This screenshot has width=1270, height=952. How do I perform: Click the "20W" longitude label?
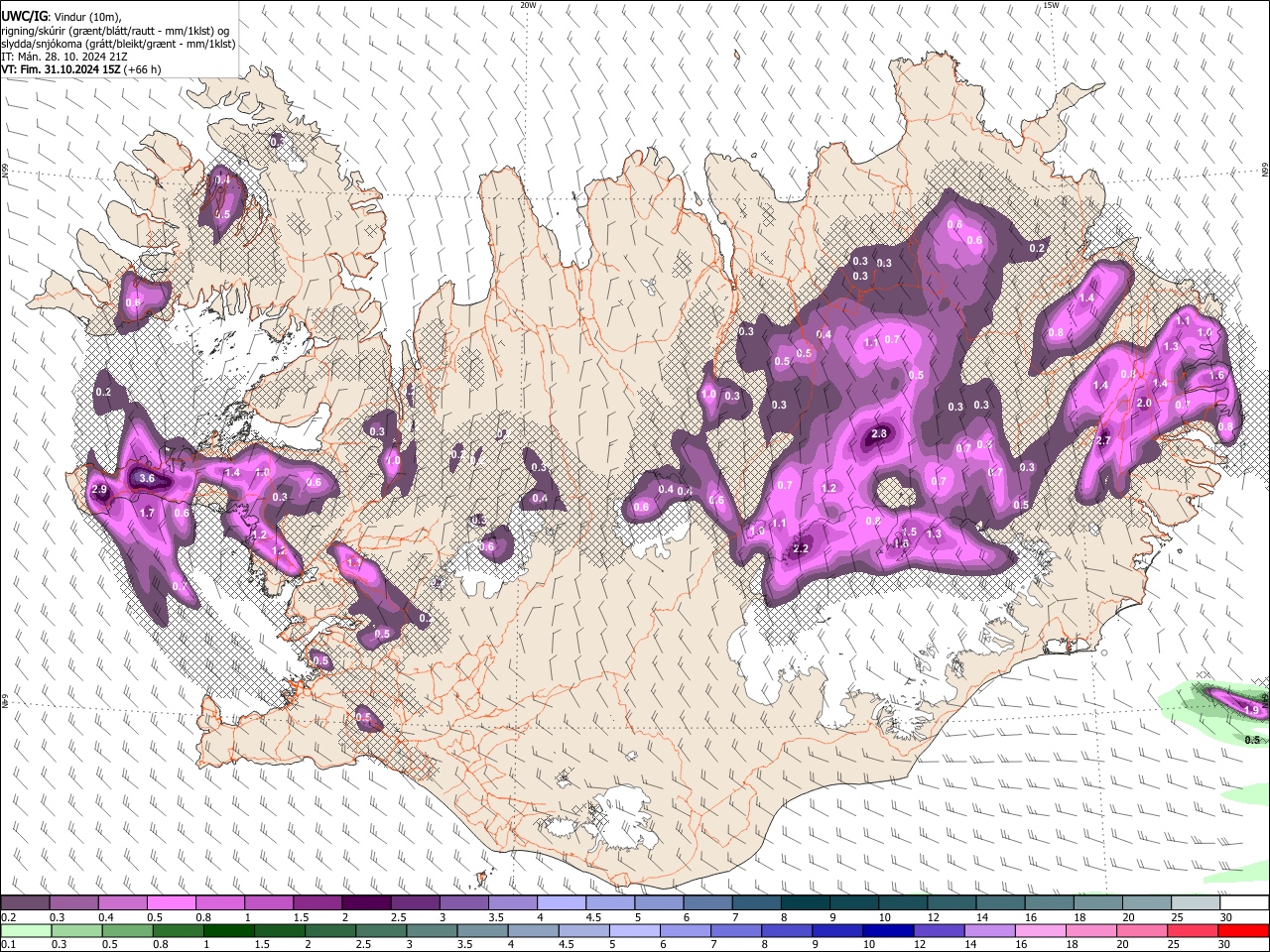point(529,5)
